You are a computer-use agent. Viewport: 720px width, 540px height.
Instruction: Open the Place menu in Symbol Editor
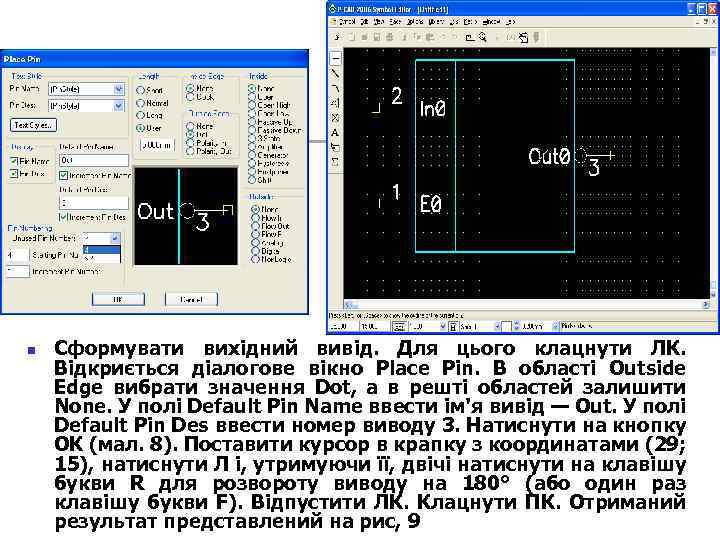(x=395, y=22)
